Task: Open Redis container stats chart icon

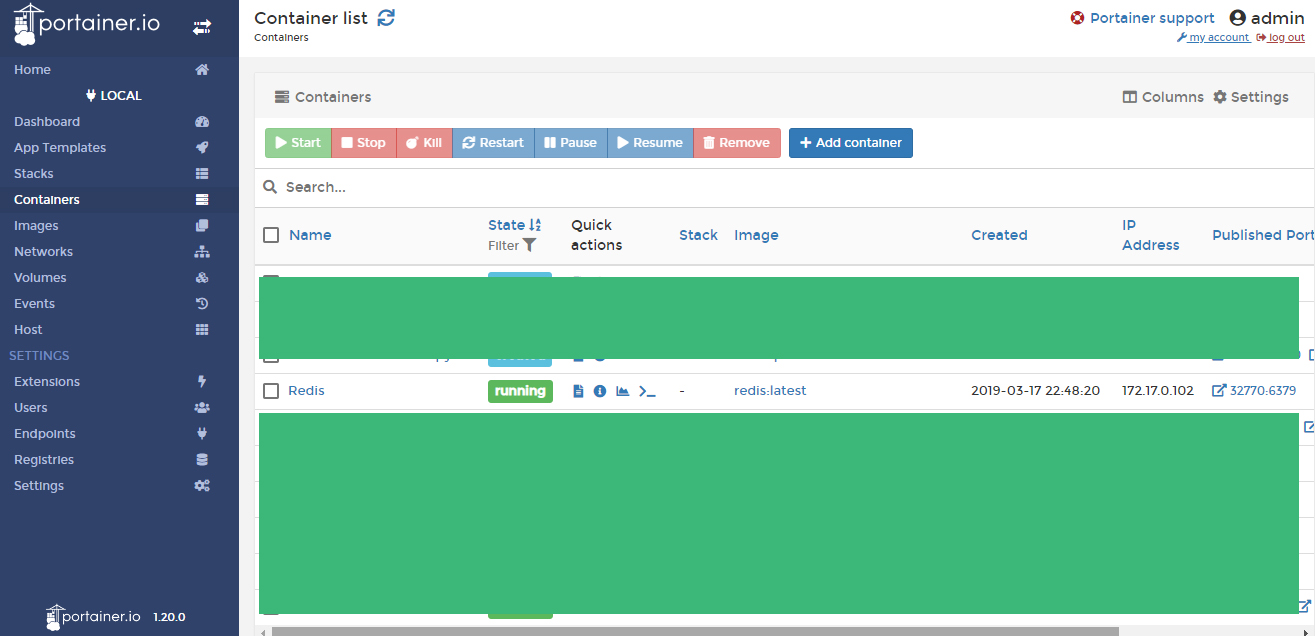Action: [x=622, y=391]
